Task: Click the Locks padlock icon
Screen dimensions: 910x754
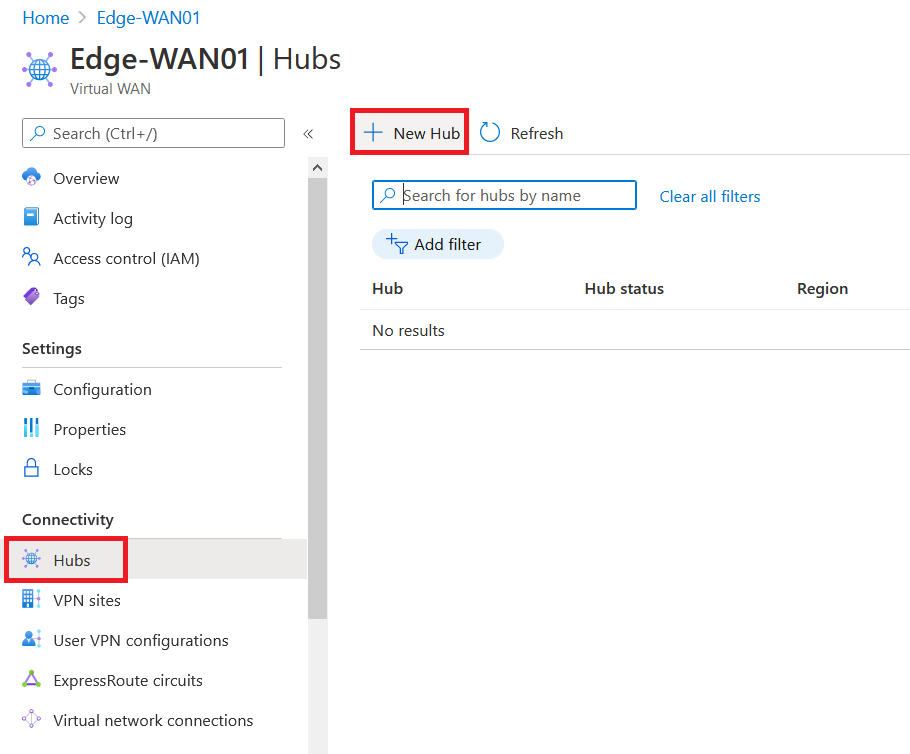Action: 31,468
